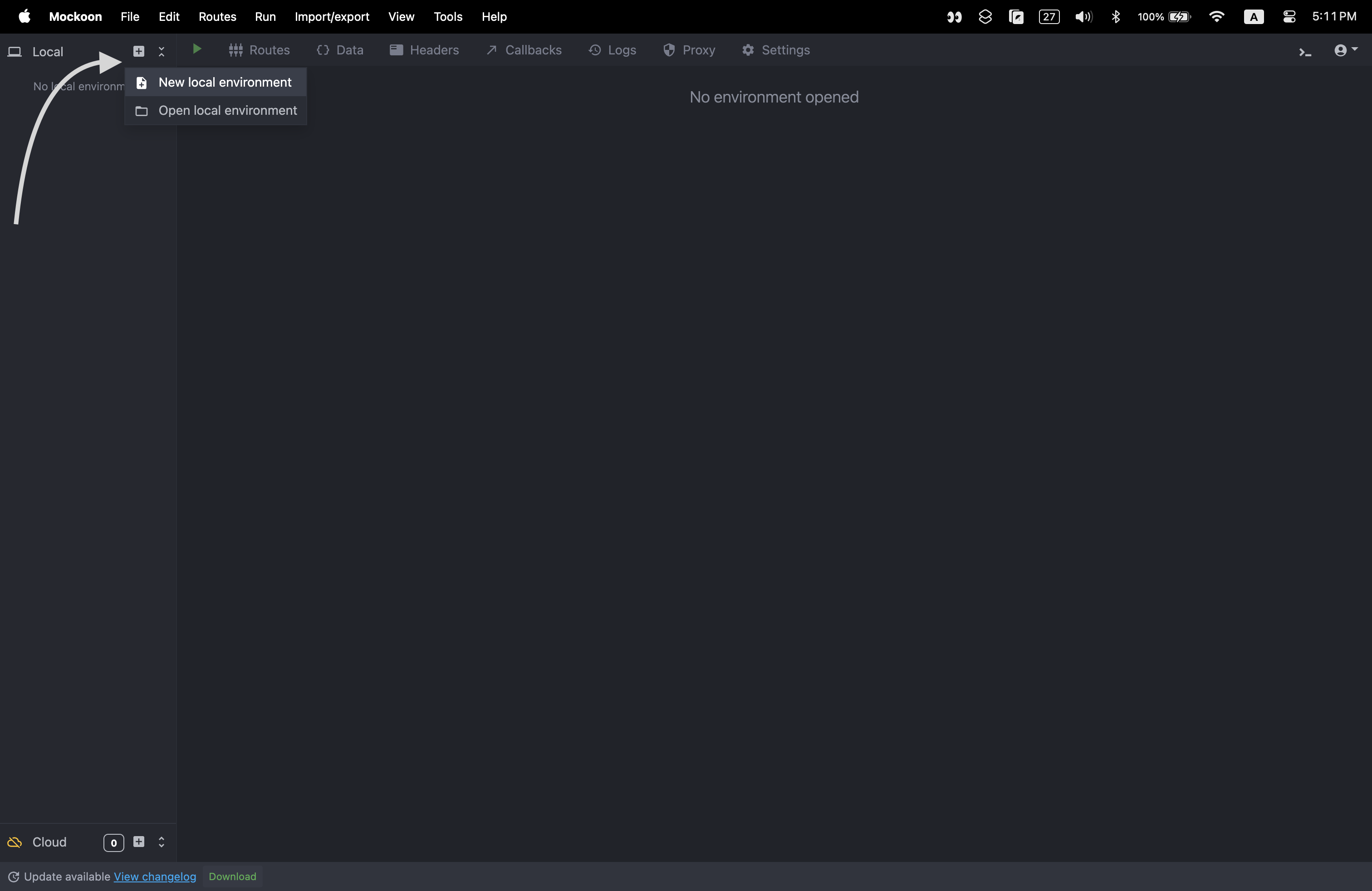Go to the Callbacks tab
This screenshot has width=1372, height=891.
tap(524, 50)
